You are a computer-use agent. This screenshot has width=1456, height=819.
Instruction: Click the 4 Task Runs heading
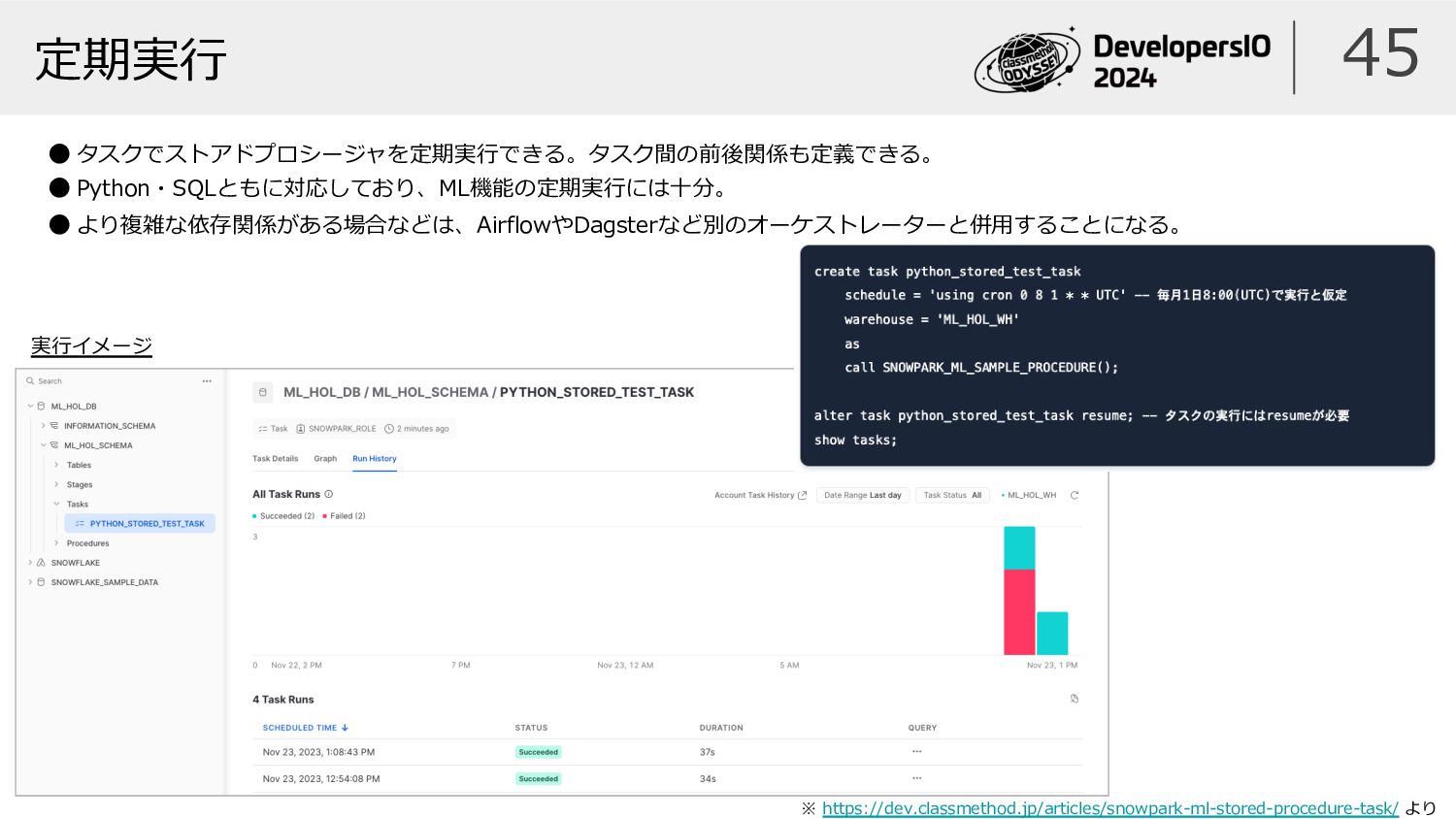pyautogui.click(x=283, y=700)
